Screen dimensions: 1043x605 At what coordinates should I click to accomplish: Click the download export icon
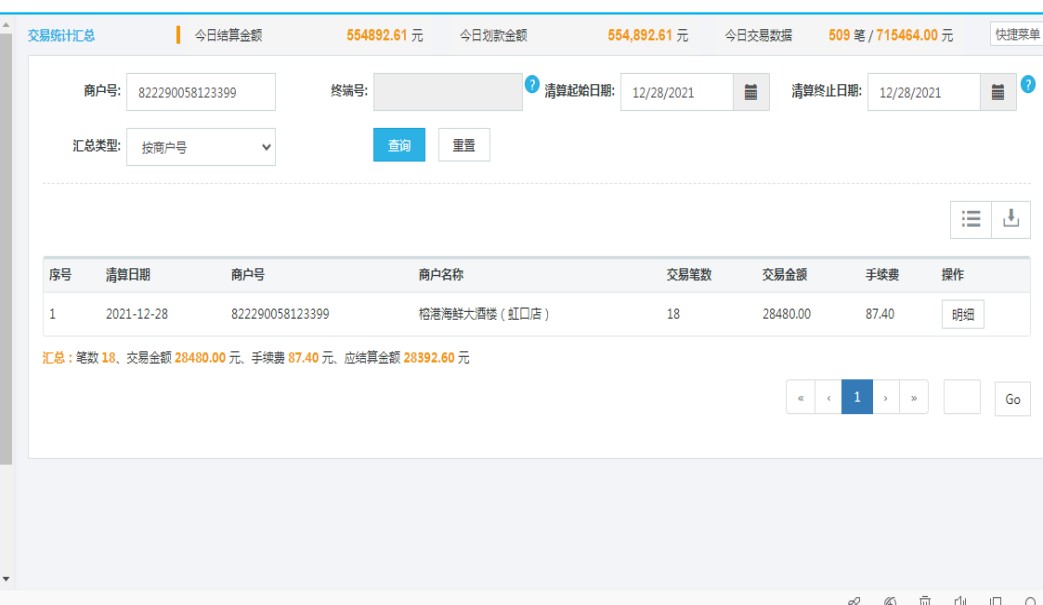point(1011,220)
